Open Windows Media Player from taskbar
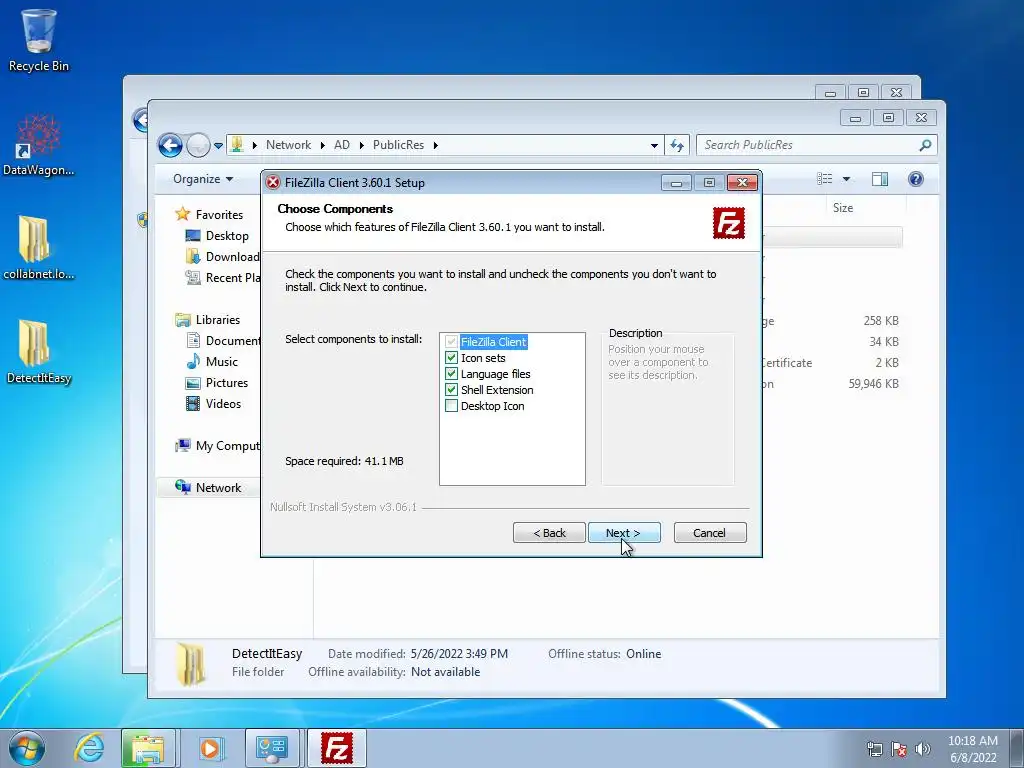1024x768 pixels. point(210,748)
